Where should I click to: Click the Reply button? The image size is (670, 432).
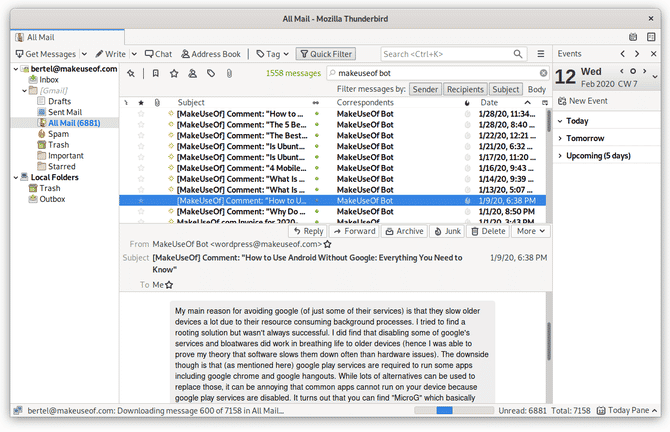[x=308, y=231]
